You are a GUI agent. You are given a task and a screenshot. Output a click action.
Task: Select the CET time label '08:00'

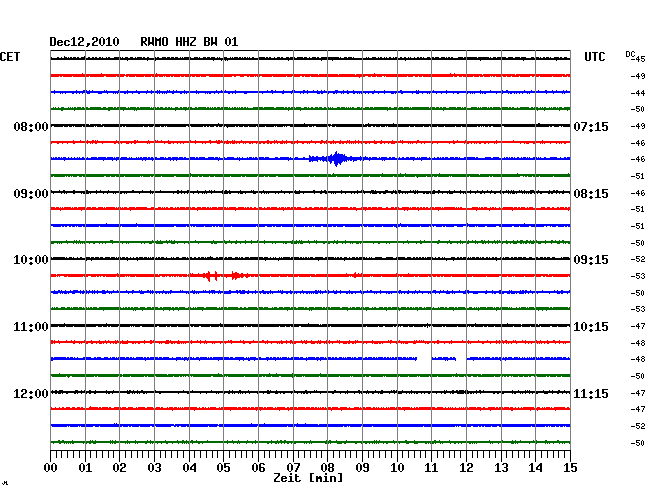tap(31, 126)
